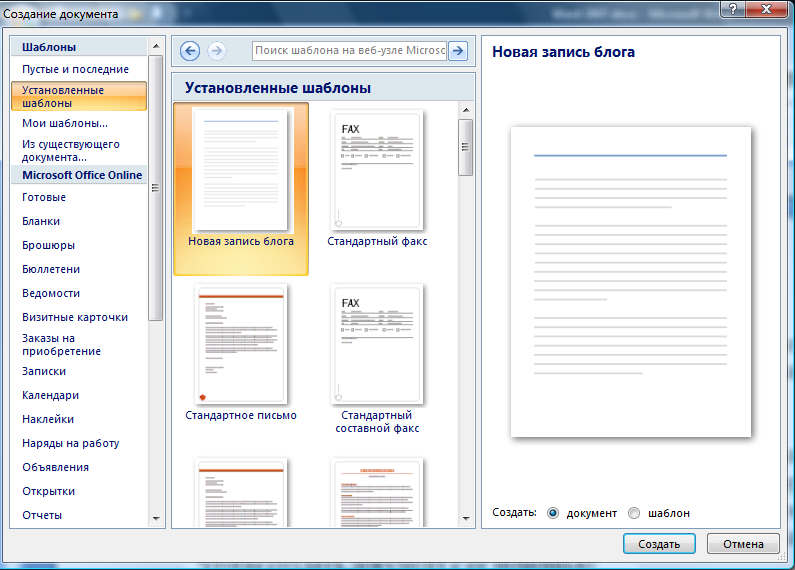Open 'Наклейки' online category
Screen dimensions: 795x570
point(48,419)
